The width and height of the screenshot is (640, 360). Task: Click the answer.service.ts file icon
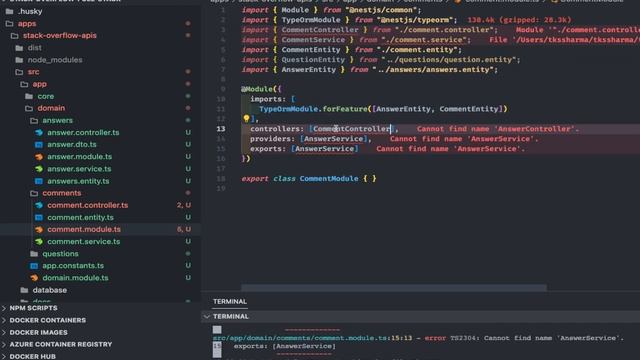pos(39,169)
